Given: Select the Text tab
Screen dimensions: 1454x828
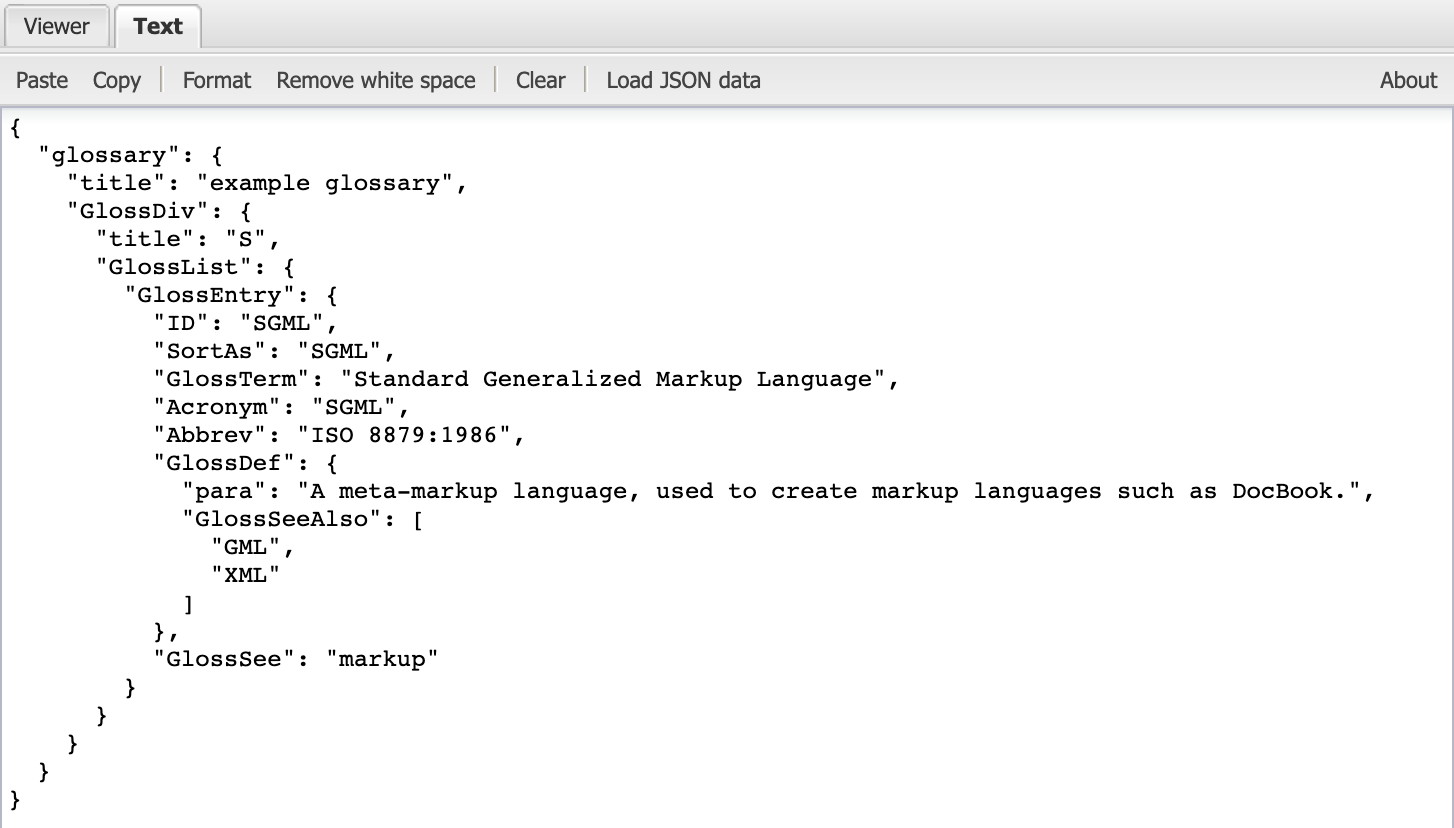Looking at the screenshot, I should pyautogui.click(x=158, y=27).
